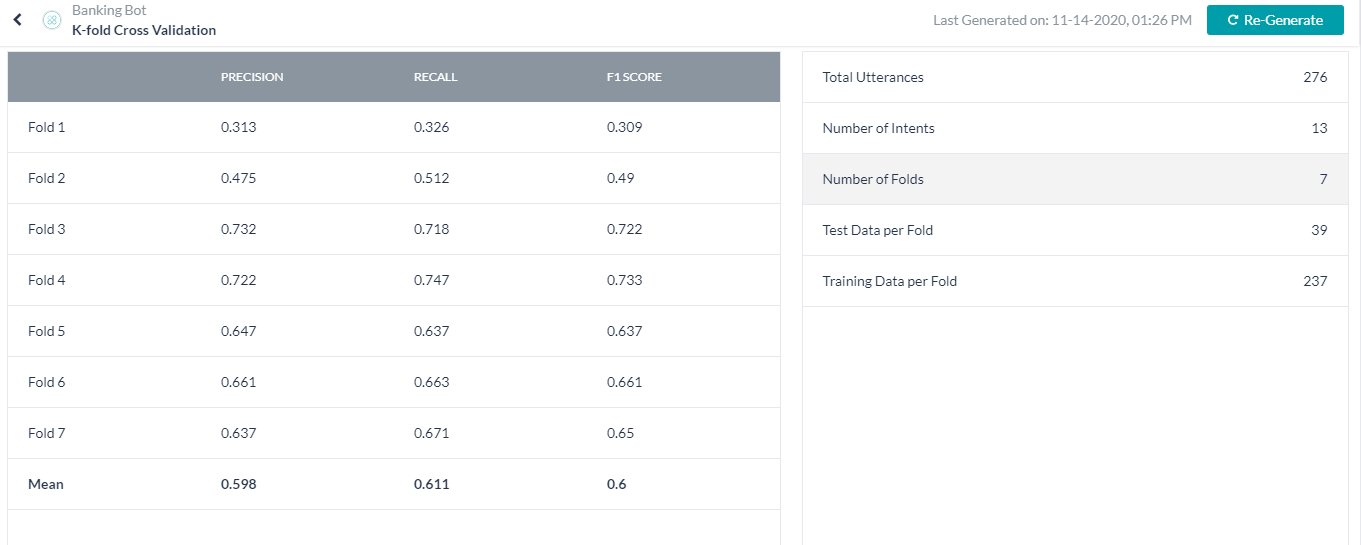The image size is (1361, 545).
Task: Click the RECALL column header
Action: [435, 77]
